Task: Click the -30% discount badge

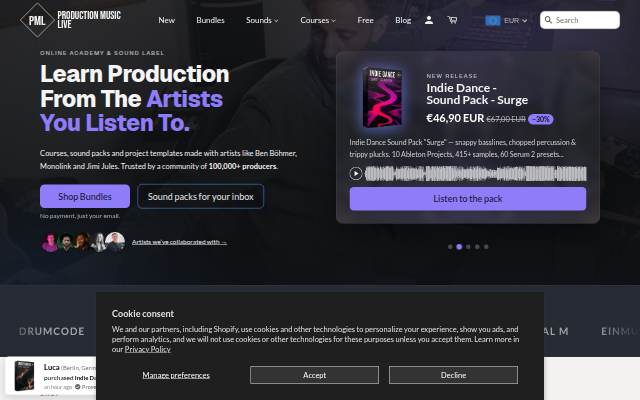Action: pyautogui.click(x=541, y=119)
